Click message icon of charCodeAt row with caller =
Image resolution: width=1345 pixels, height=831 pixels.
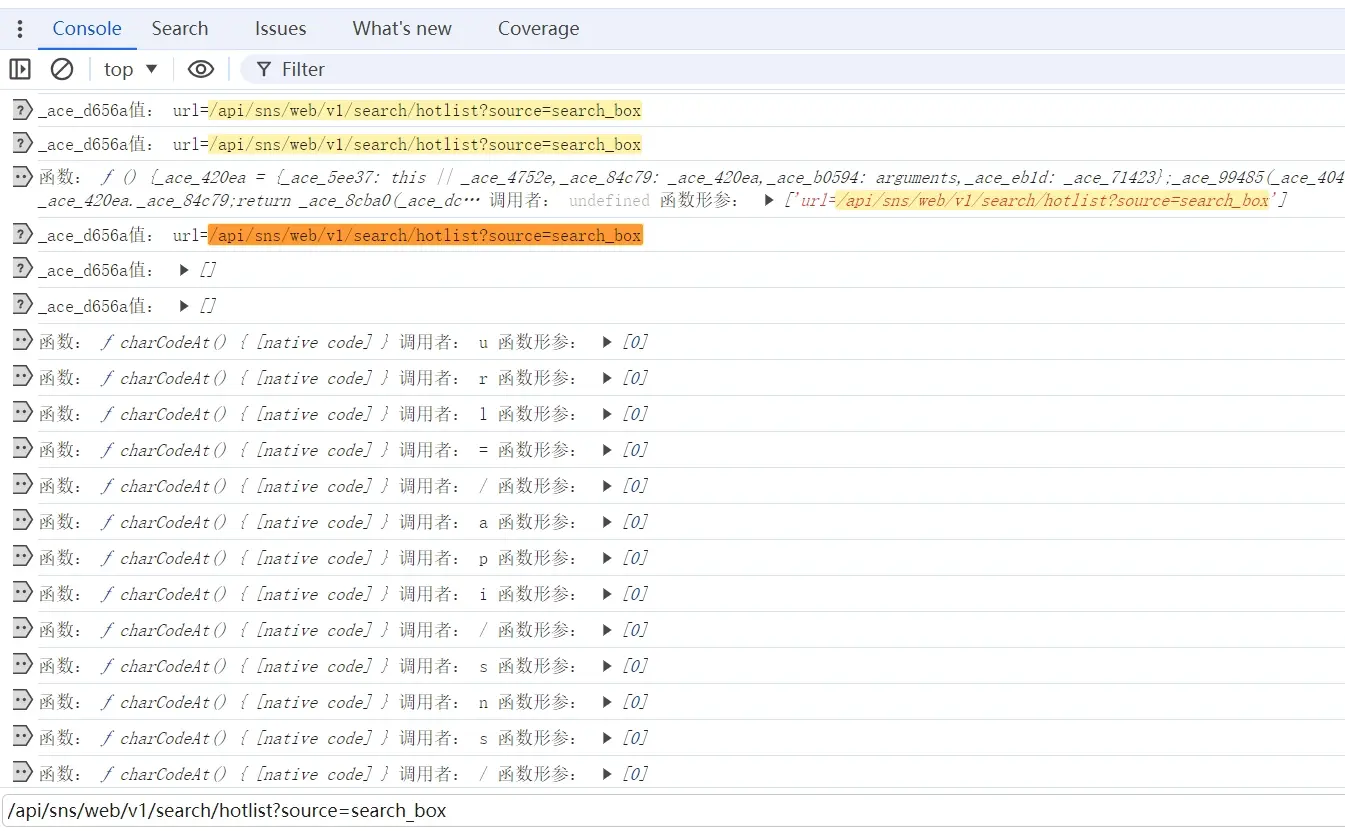pos(22,449)
